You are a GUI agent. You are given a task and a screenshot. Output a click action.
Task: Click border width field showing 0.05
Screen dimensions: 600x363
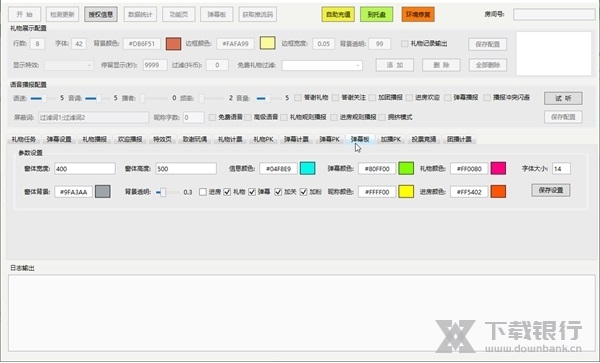click(x=323, y=44)
